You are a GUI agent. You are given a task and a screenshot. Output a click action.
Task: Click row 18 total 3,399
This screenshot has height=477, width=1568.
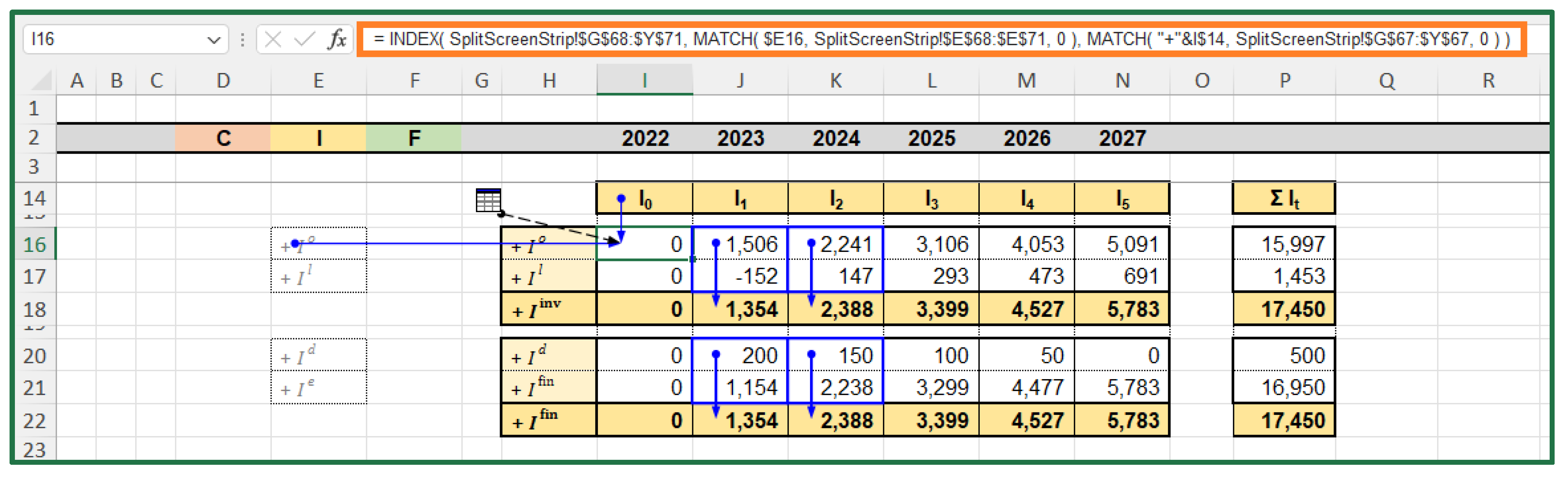(x=931, y=309)
